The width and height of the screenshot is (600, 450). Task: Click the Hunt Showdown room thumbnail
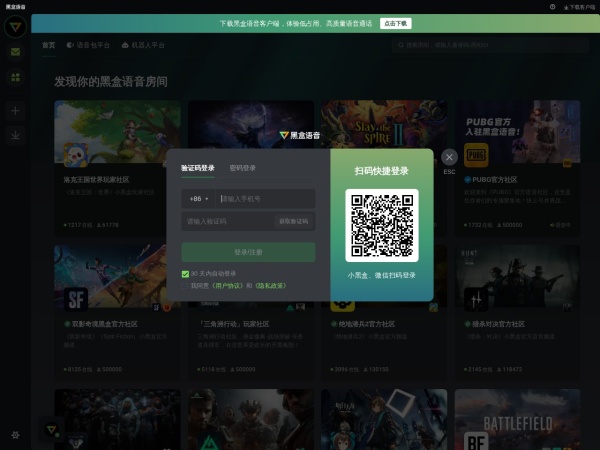point(517,276)
